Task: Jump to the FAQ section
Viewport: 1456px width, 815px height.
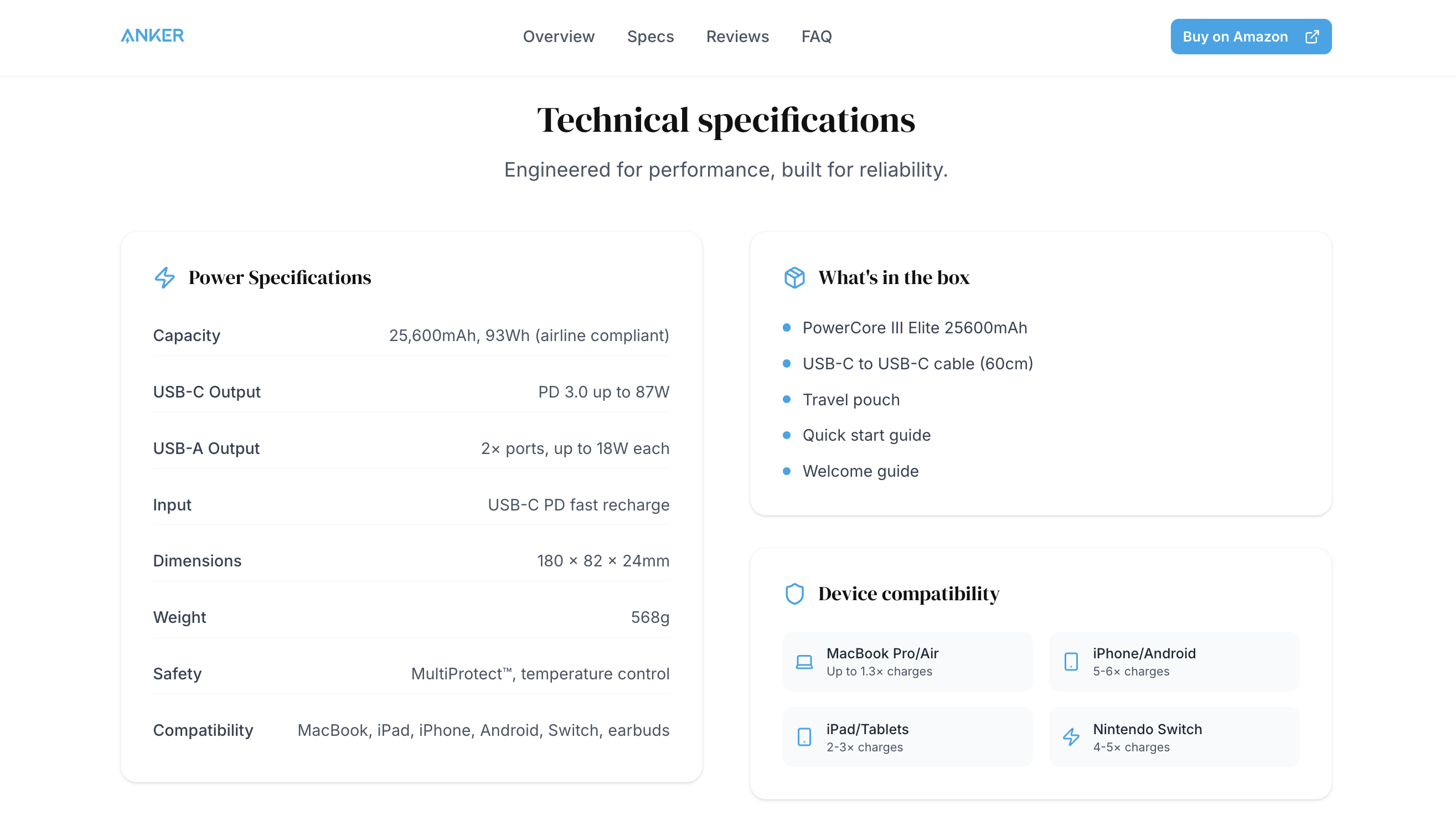Action: point(816,37)
